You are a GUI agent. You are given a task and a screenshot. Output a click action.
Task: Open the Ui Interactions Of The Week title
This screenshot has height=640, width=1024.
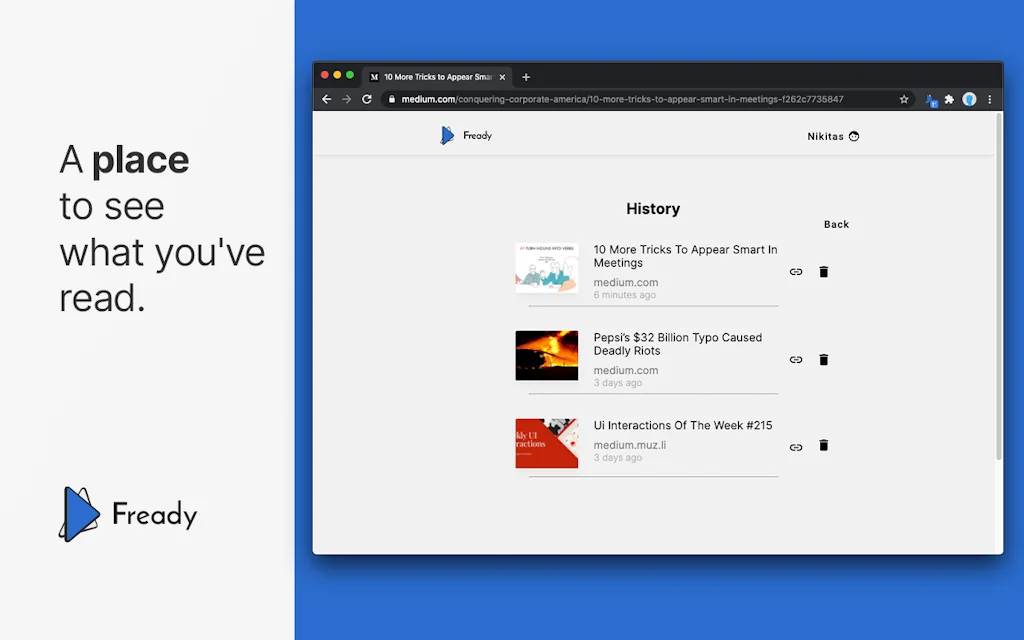(x=683, y=426)
